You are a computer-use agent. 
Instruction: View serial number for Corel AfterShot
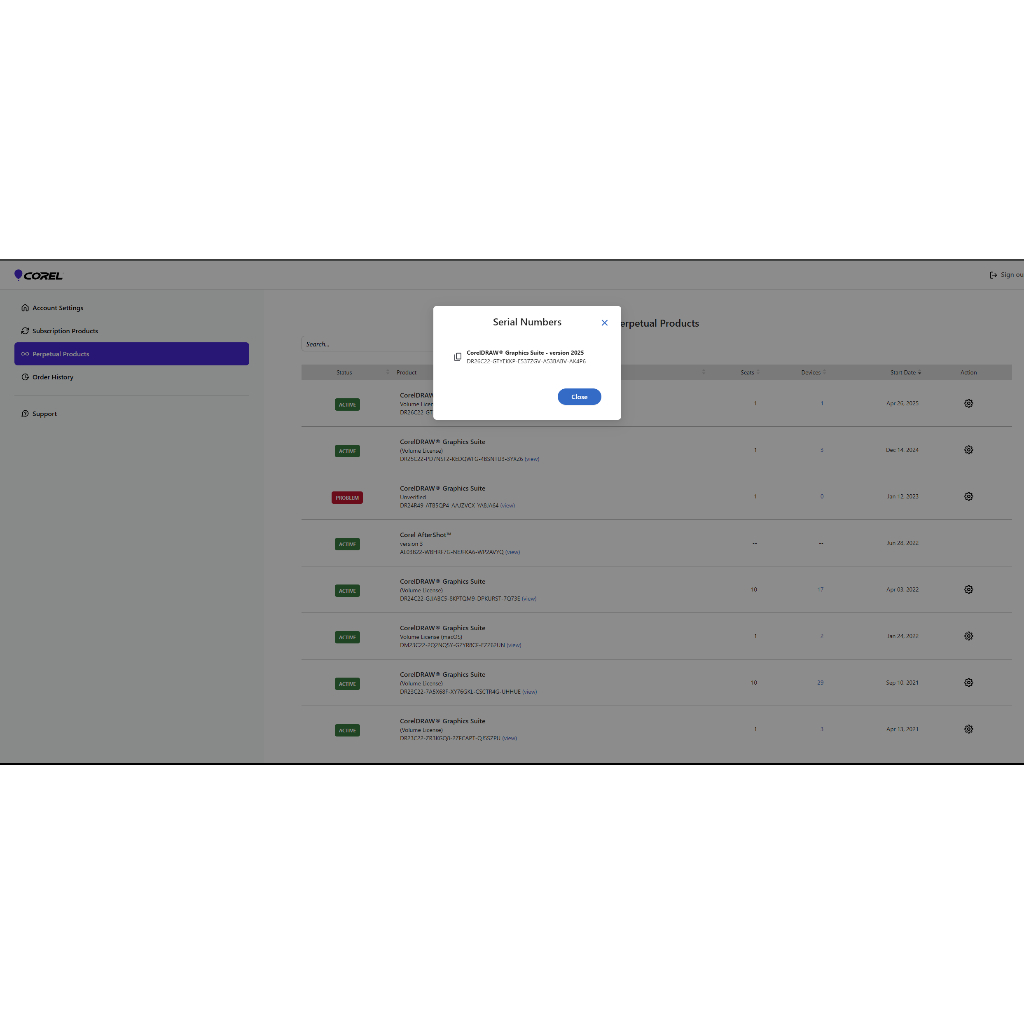coord(513,552)
